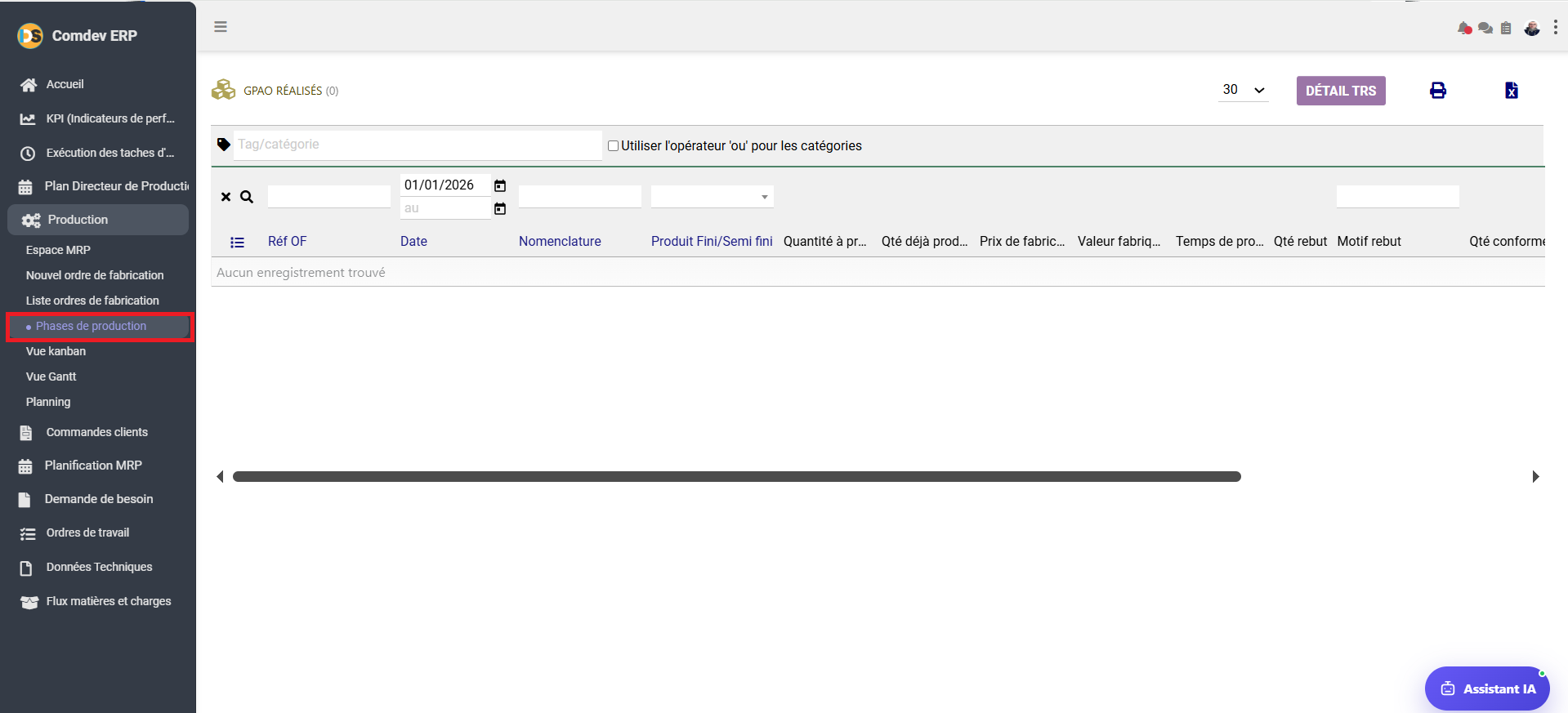Clear filters with the X icon
1568x713 pixels.
(x=226, y=197)
